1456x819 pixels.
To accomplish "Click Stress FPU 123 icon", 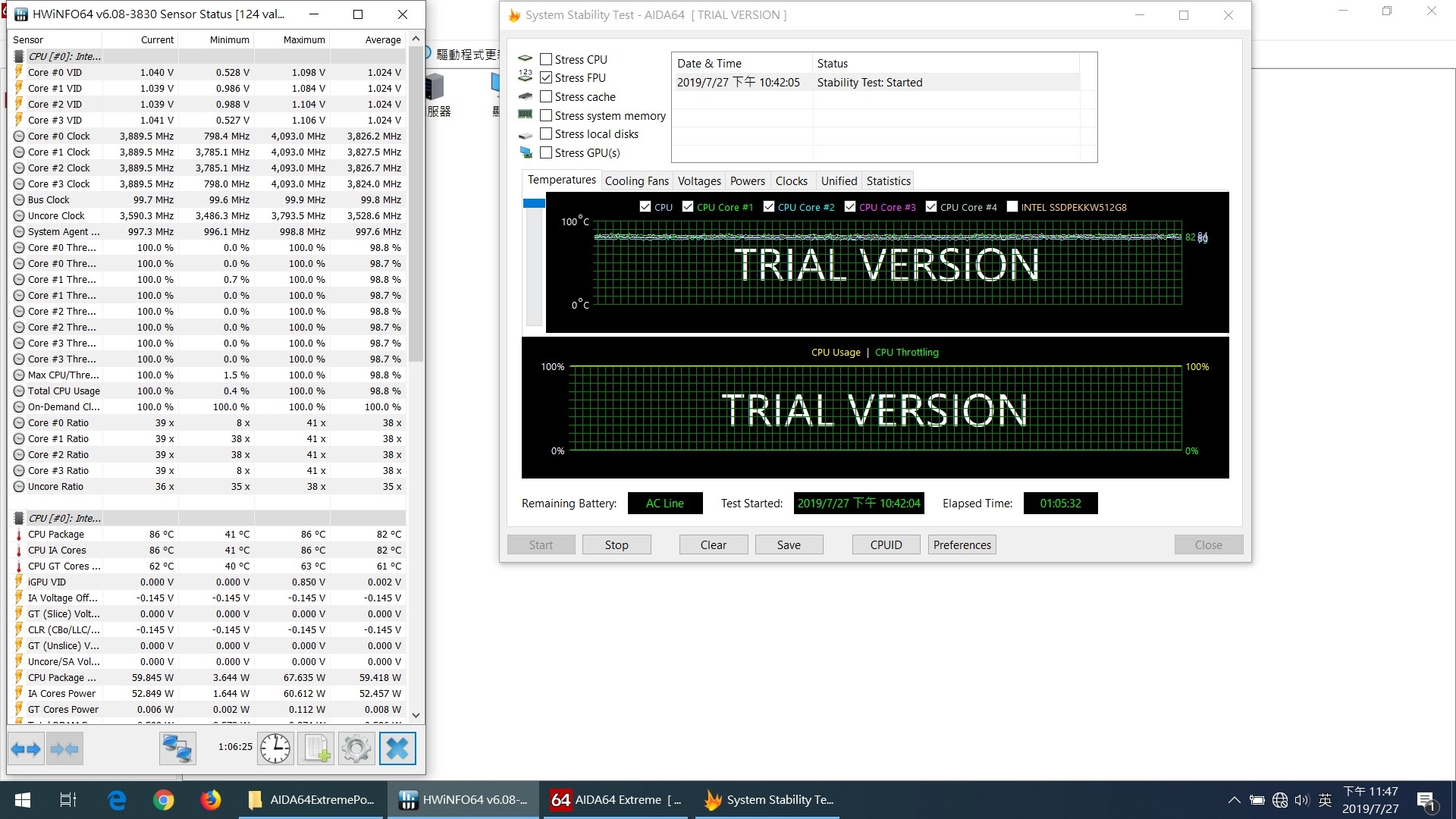I will click(525, 76).
